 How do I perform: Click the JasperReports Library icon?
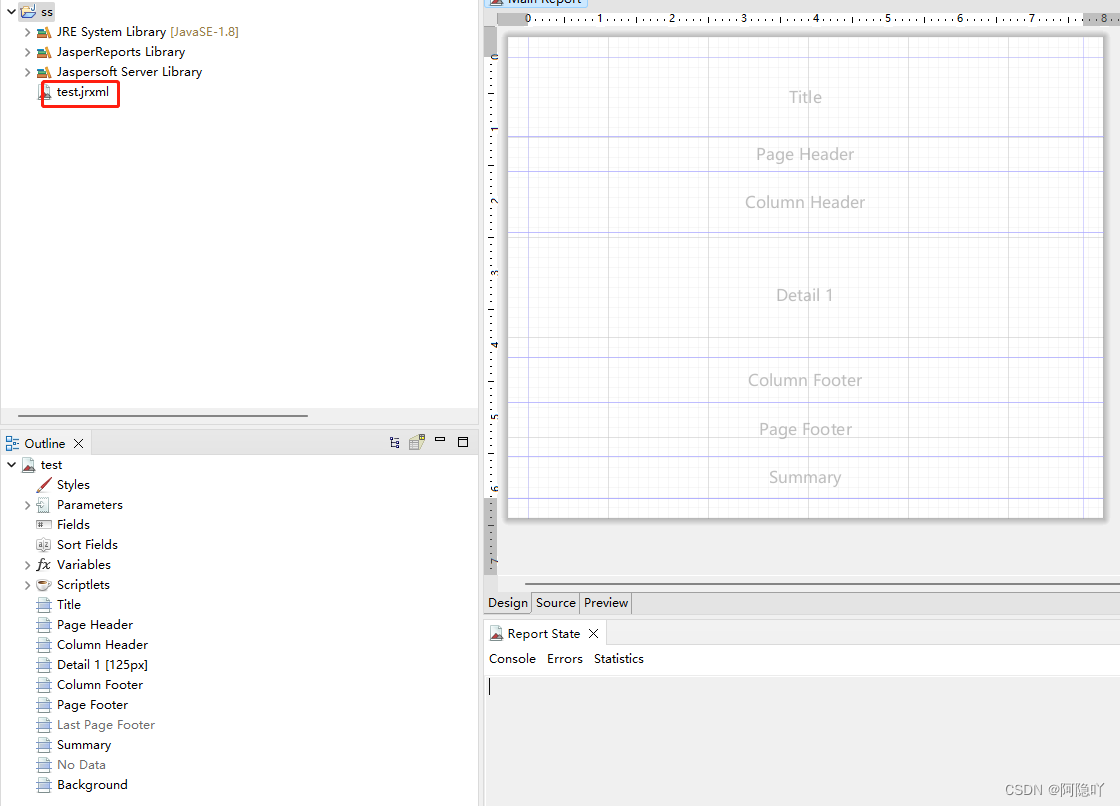44,52
